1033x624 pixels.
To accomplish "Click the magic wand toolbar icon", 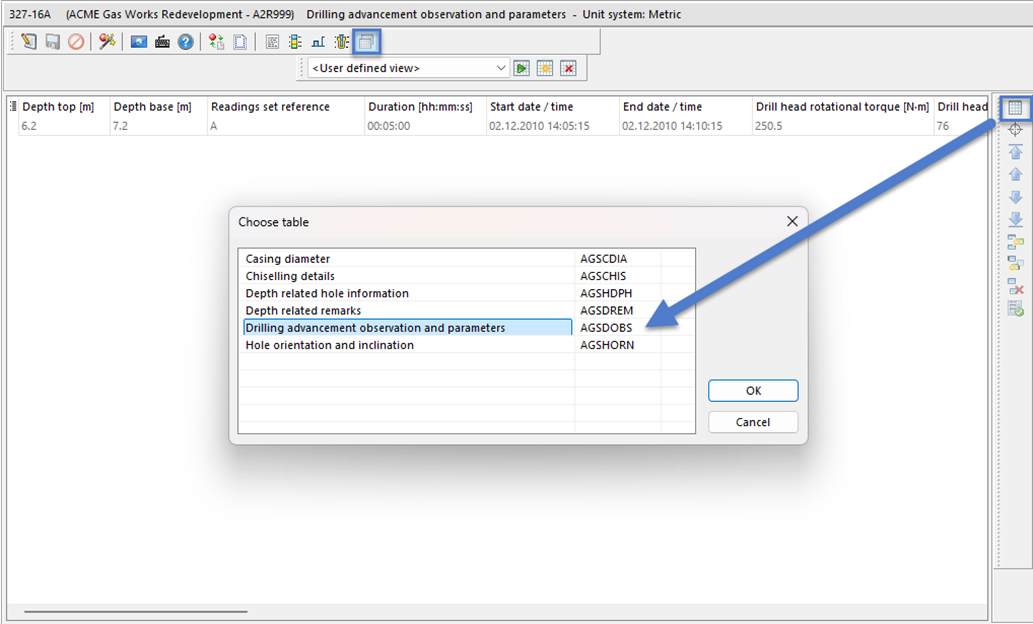I will point(107,42).
